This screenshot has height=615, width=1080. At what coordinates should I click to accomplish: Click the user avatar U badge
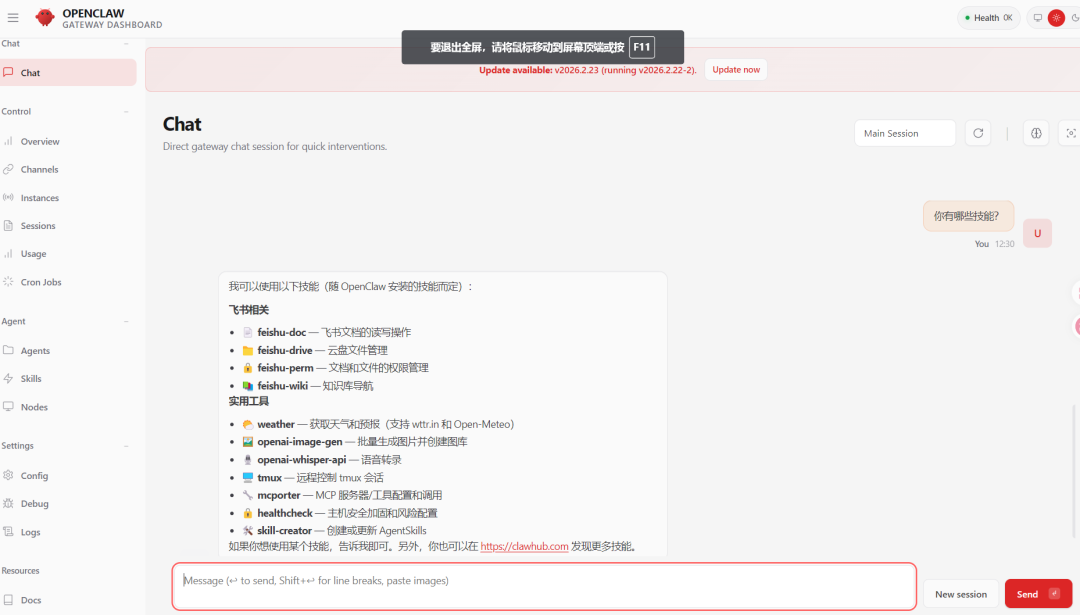[1037, 233]
